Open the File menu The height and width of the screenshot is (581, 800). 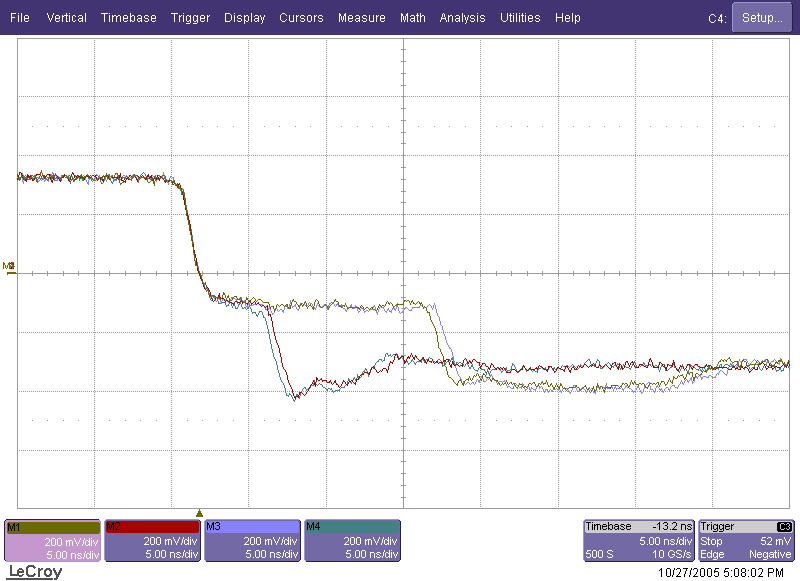(x=19, y=18)
